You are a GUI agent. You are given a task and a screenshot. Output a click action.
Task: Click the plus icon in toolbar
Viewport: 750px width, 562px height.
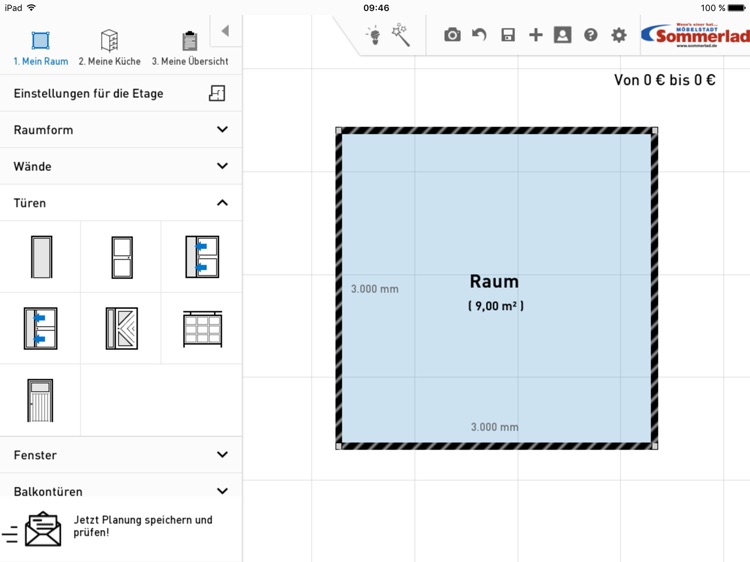pos(536,35)
